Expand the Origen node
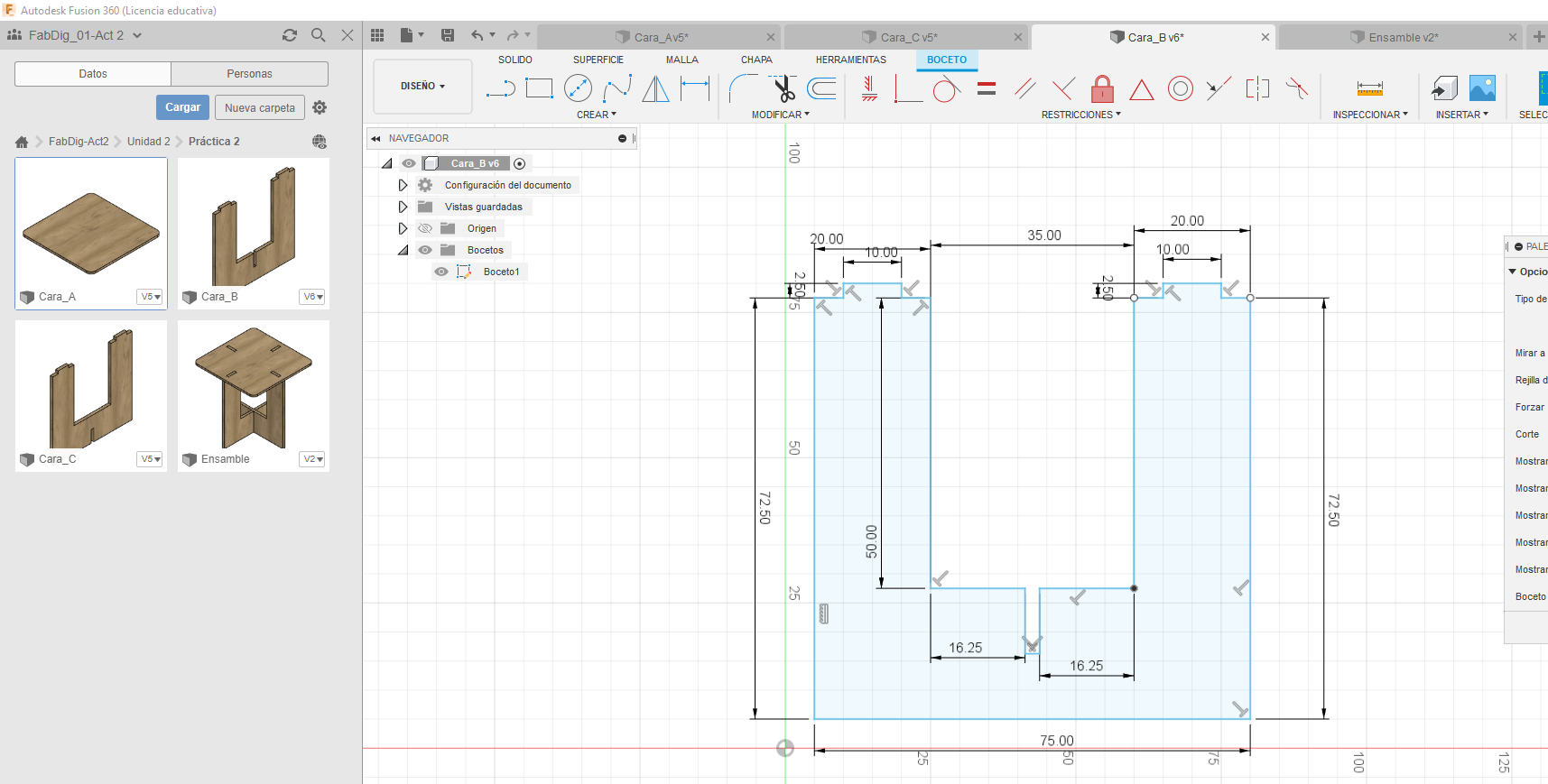This screenshot has height=784, width=1548. point(403,228)
